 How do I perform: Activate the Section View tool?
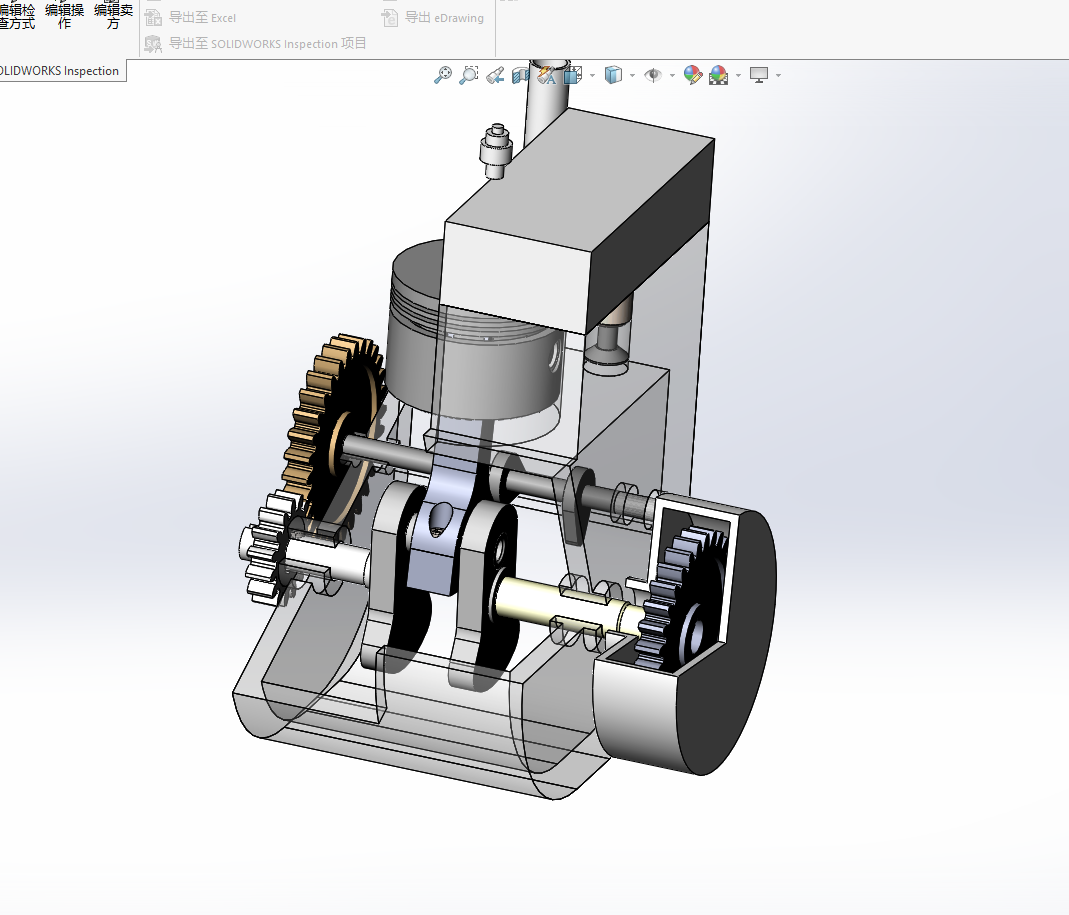coord(520,75)
